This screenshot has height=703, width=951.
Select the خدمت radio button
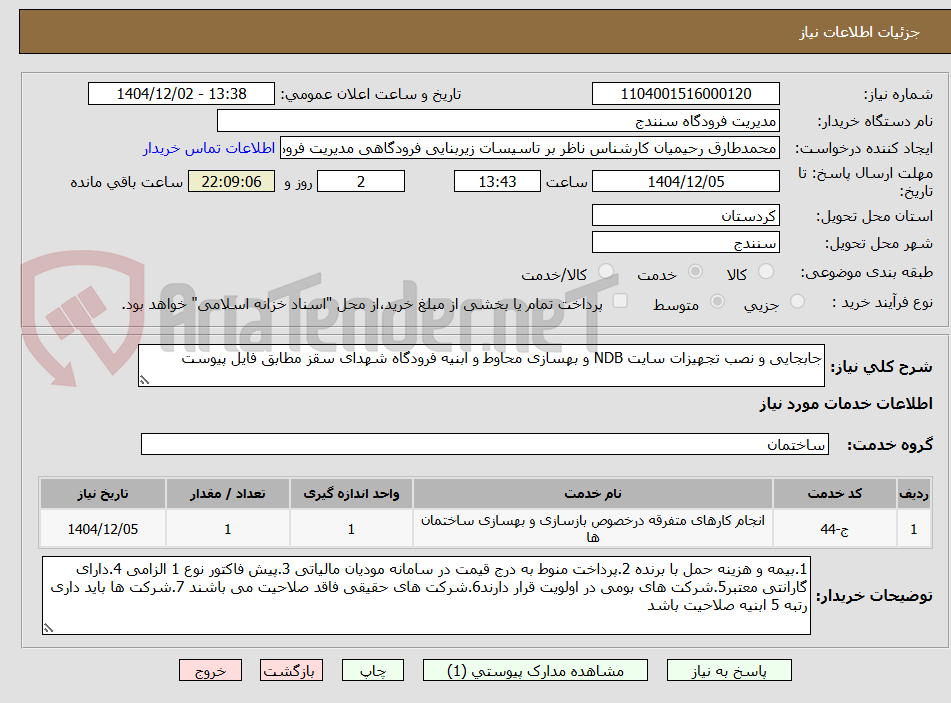[695, 271]
